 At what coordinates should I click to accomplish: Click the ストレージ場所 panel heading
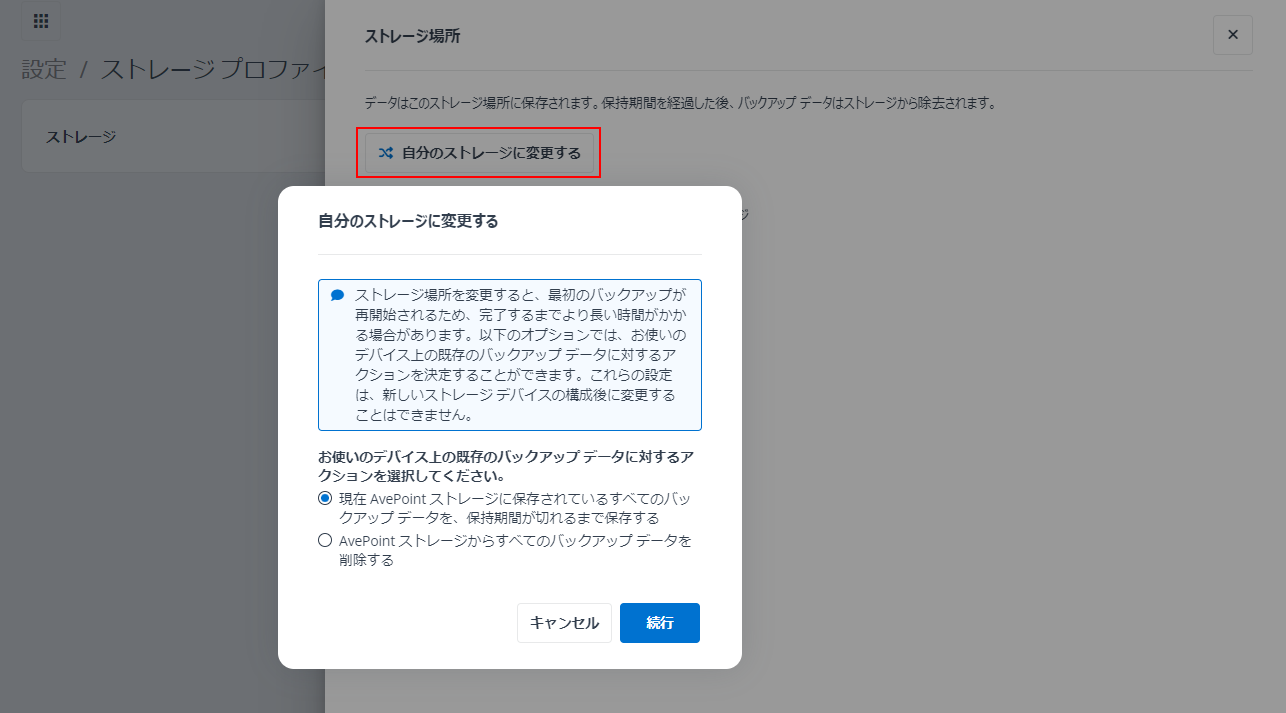point(412,37)
